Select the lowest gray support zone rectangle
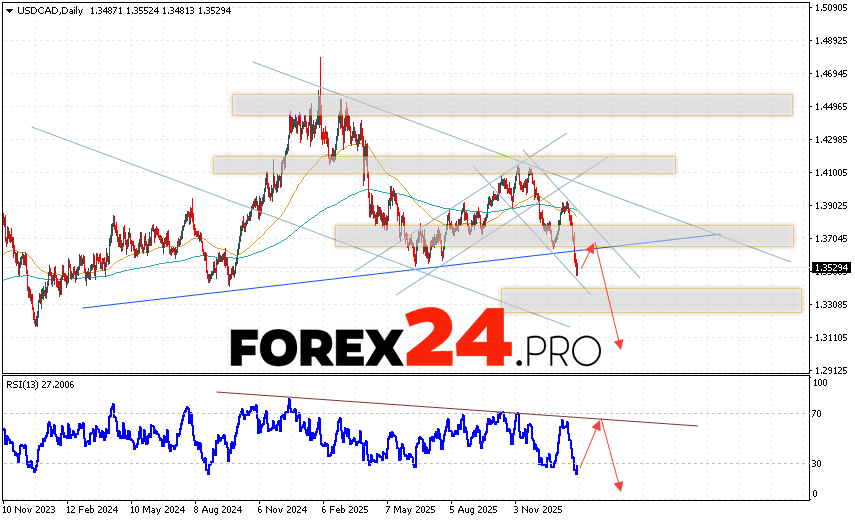Screen dimensions: 855x521 650,300
